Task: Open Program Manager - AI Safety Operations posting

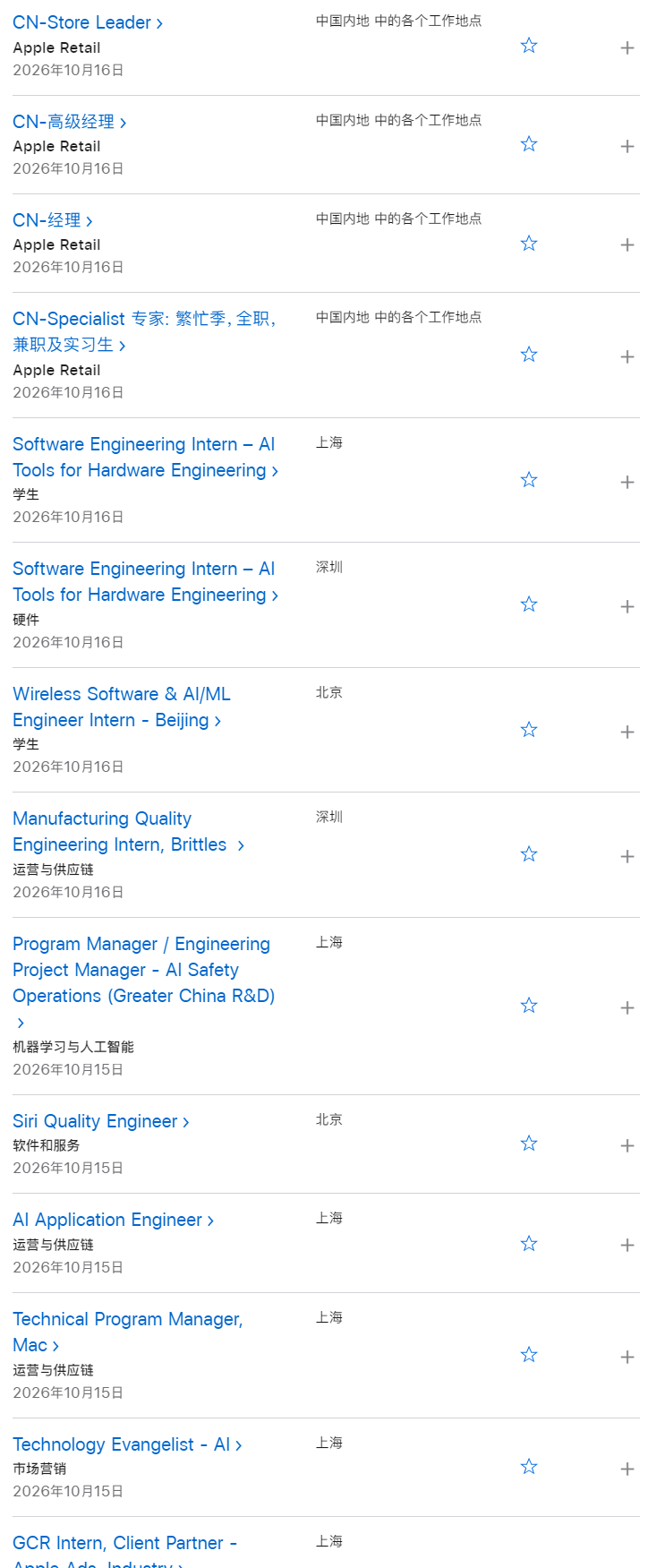Action: click(144, 982)
